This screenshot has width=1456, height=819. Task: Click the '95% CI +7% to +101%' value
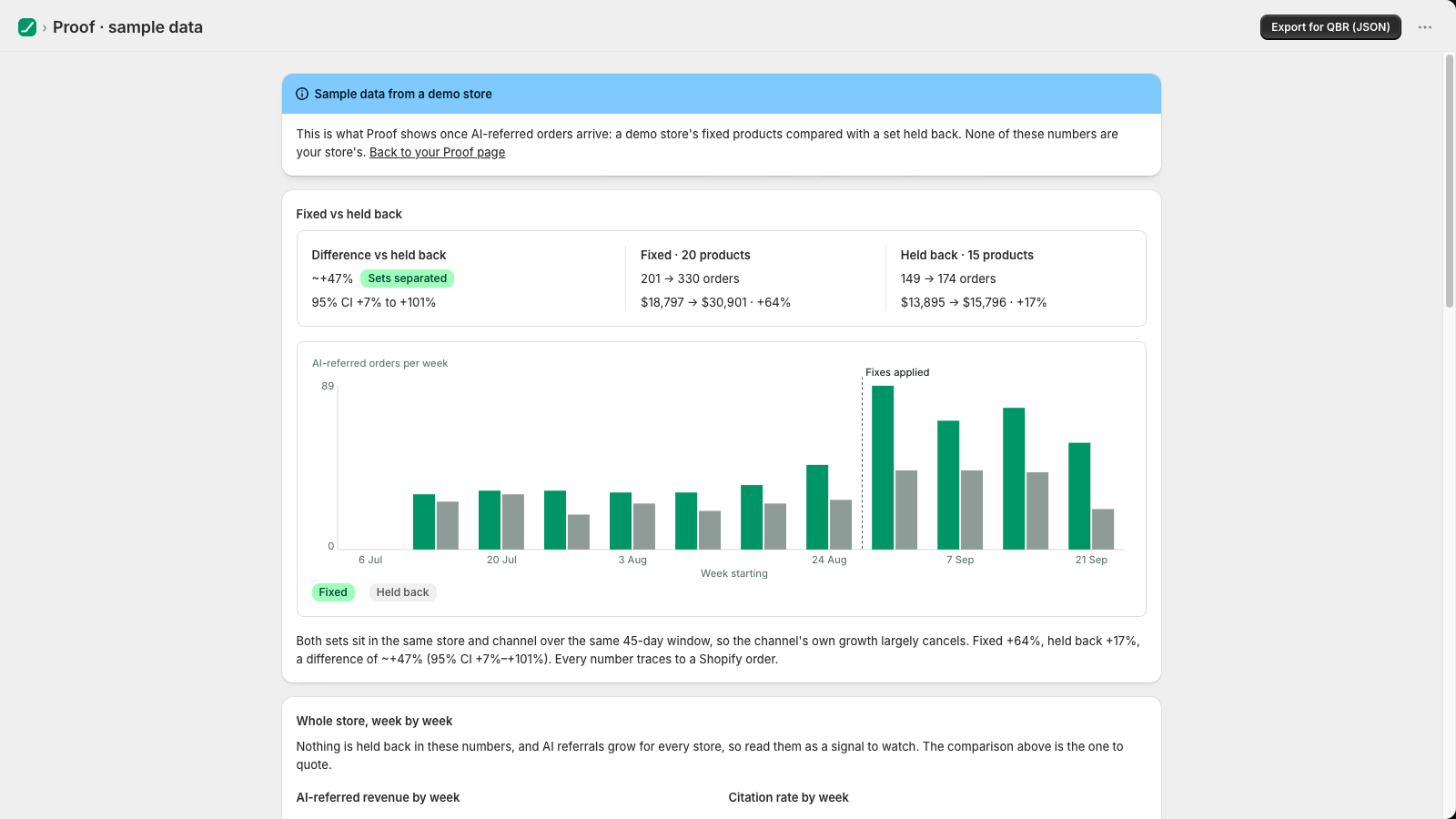click(x=374, y=302)
